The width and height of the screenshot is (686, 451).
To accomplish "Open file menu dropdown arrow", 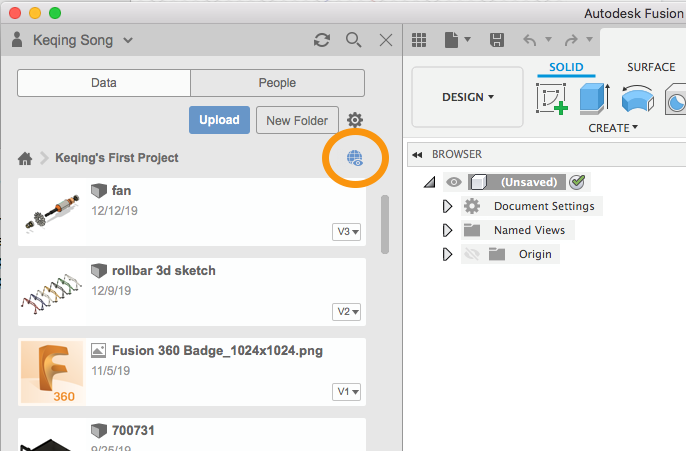I will 467,39.
